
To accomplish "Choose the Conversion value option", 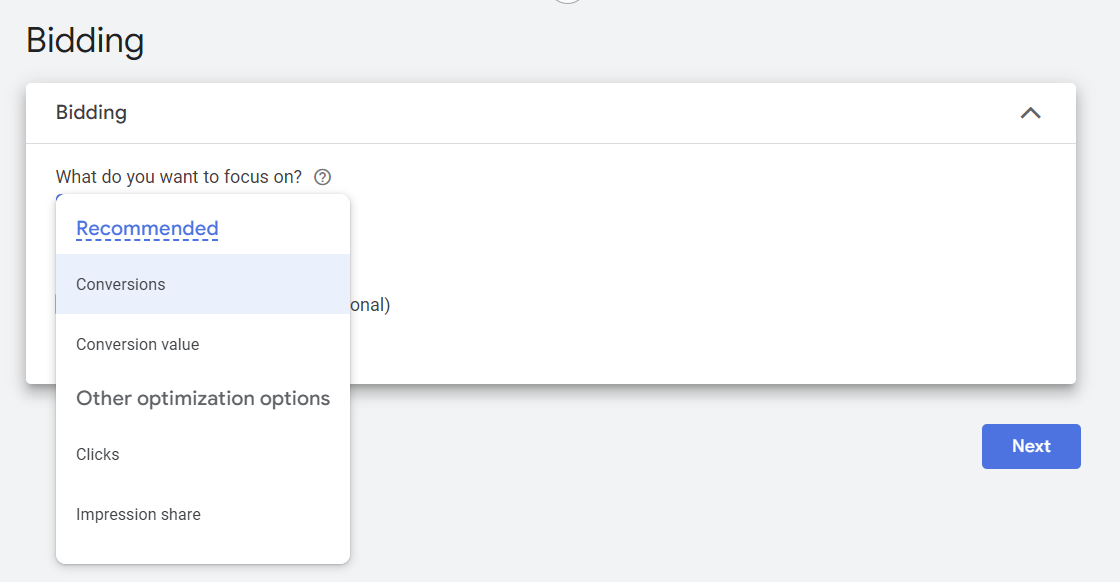I will coord(138,344).
